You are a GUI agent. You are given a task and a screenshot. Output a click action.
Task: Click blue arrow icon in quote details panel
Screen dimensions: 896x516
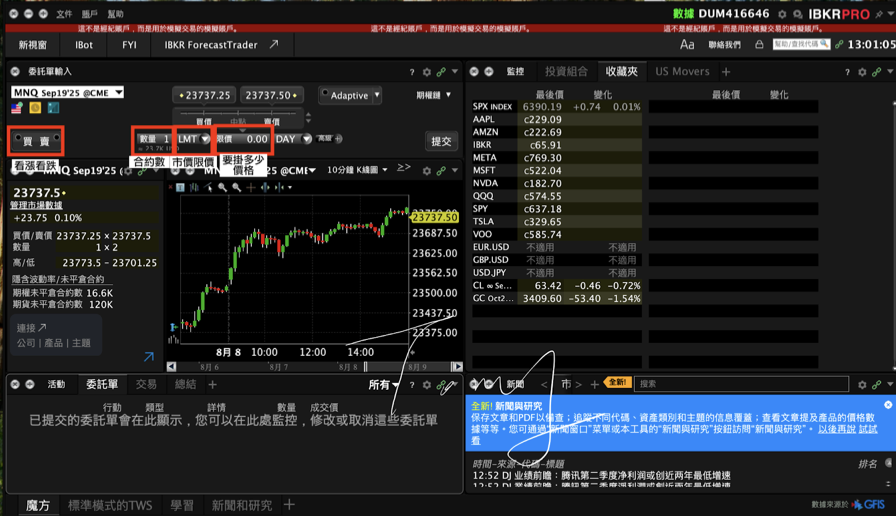coord(149,357)
